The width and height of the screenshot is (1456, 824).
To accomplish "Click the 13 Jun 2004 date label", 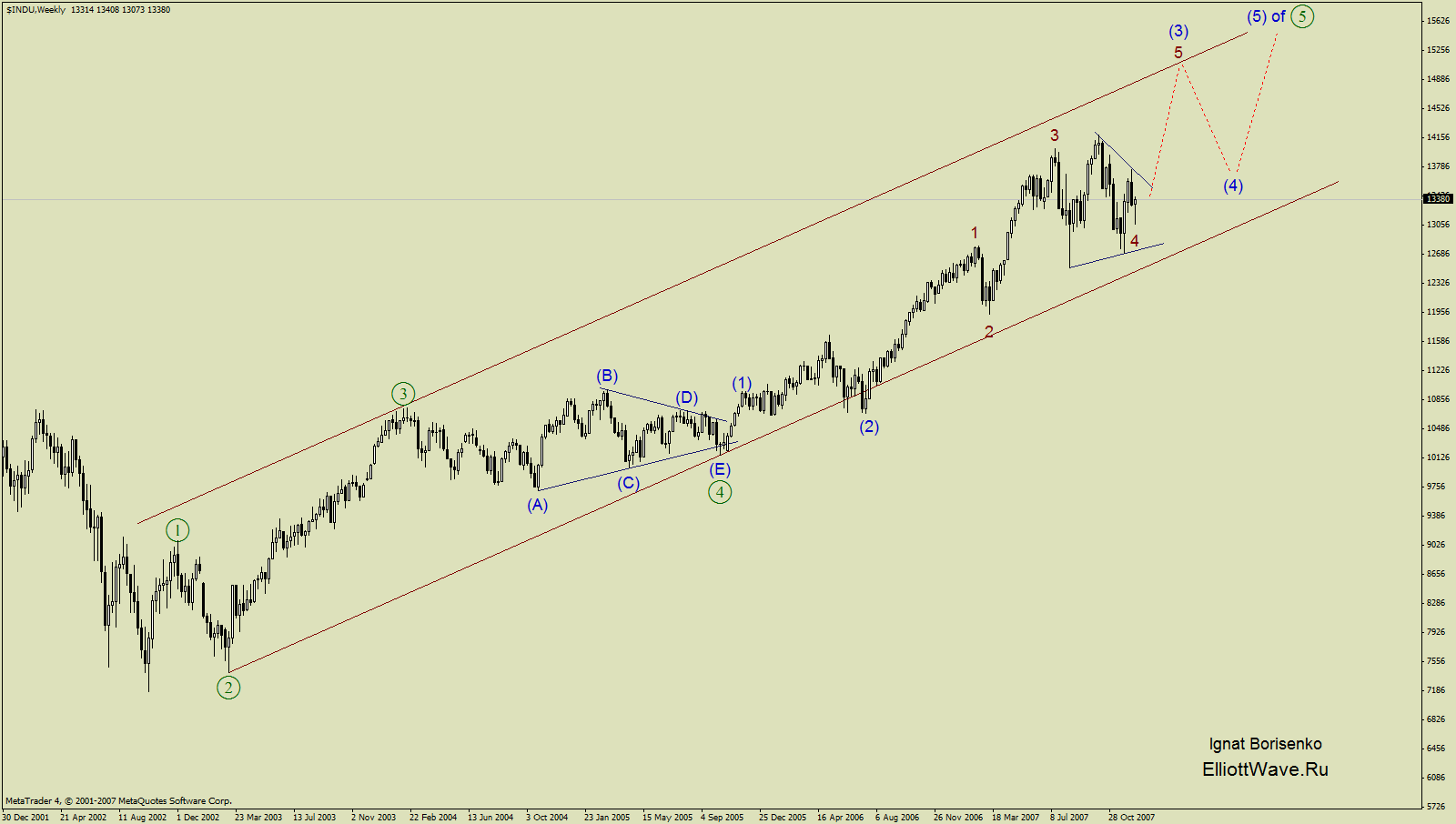I will 490,818.
